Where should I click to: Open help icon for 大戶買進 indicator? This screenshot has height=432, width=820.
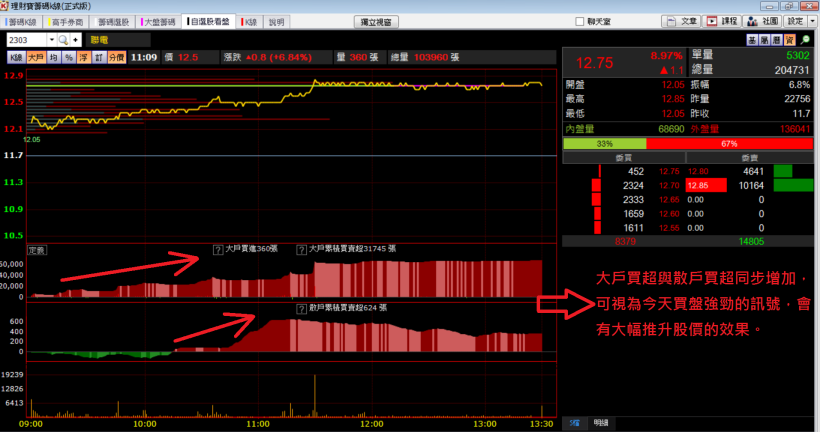pyautogui.click(x=217, y=249)
